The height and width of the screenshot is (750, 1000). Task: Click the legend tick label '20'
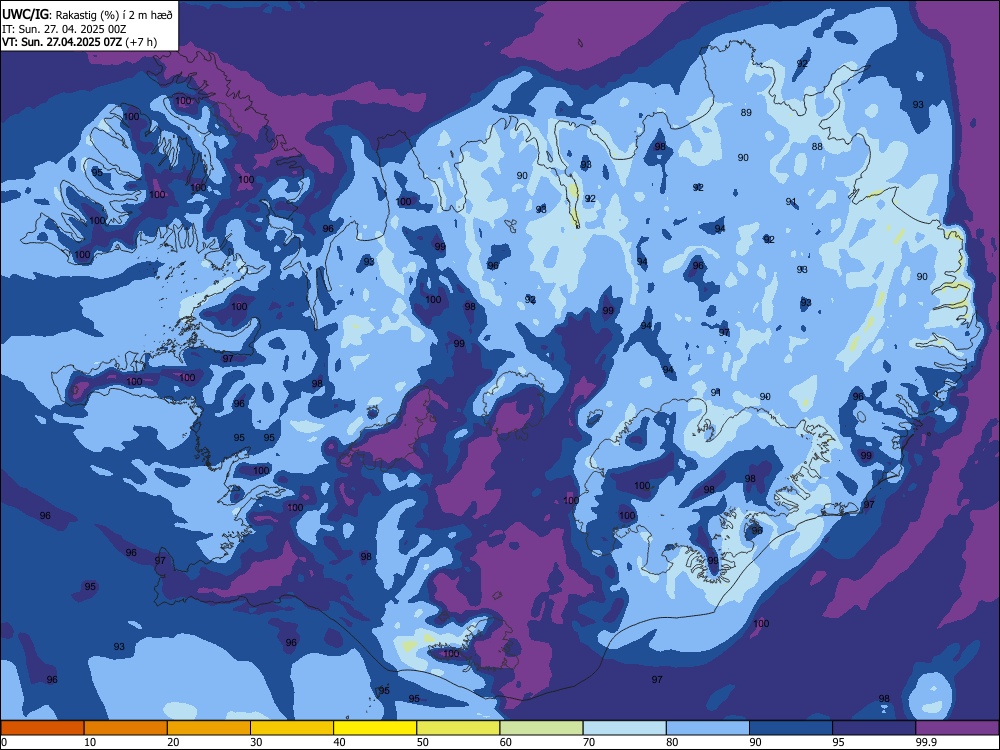pos(173,742)
